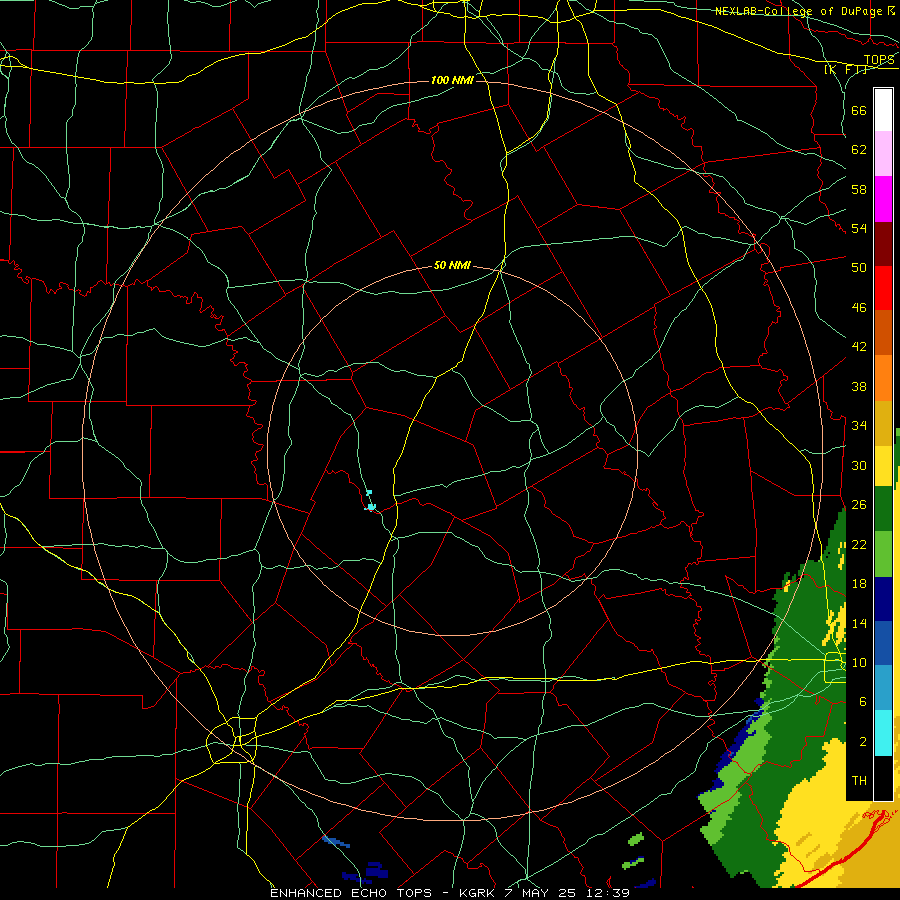The image size is (900, 900).
Task: Click the legend value "66"
Action: 859,111
